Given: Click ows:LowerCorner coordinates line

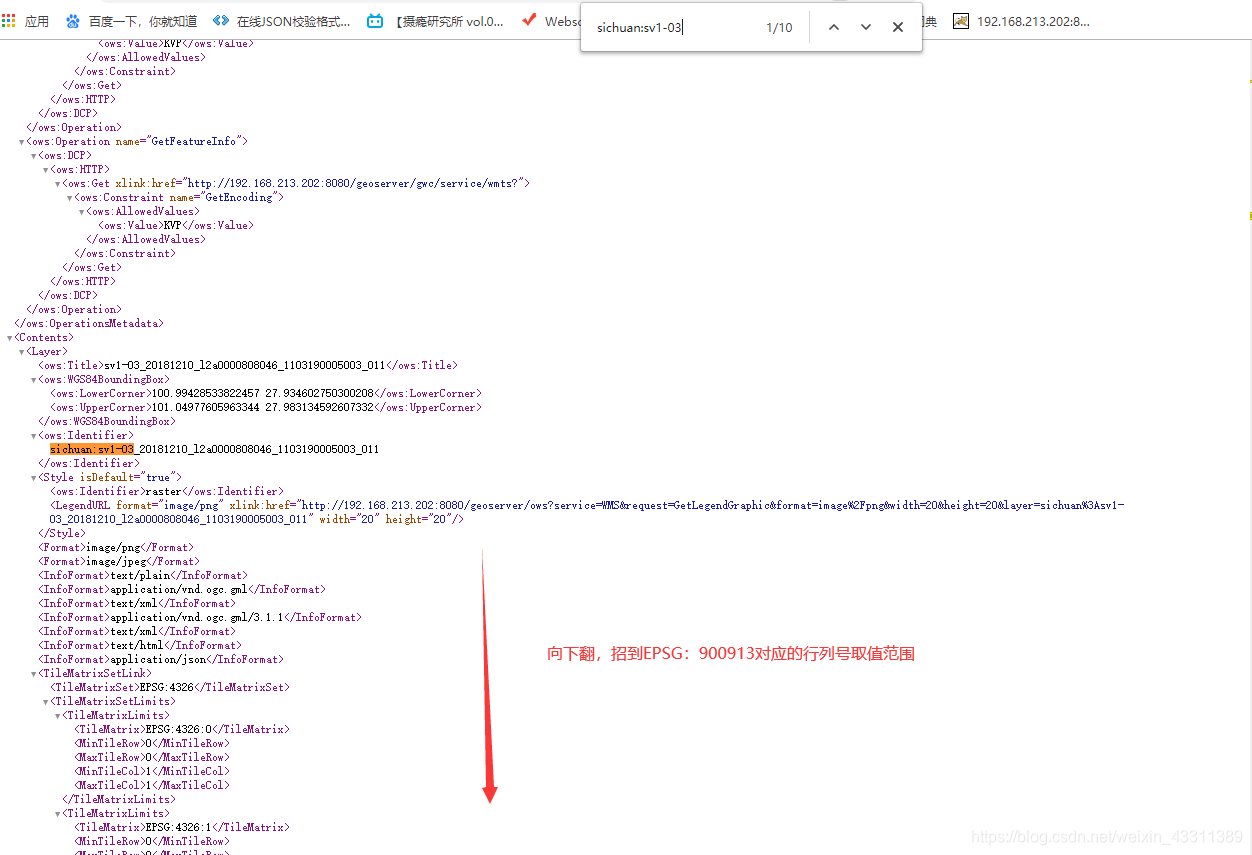Looking at the screenshot, I should 266,394.
